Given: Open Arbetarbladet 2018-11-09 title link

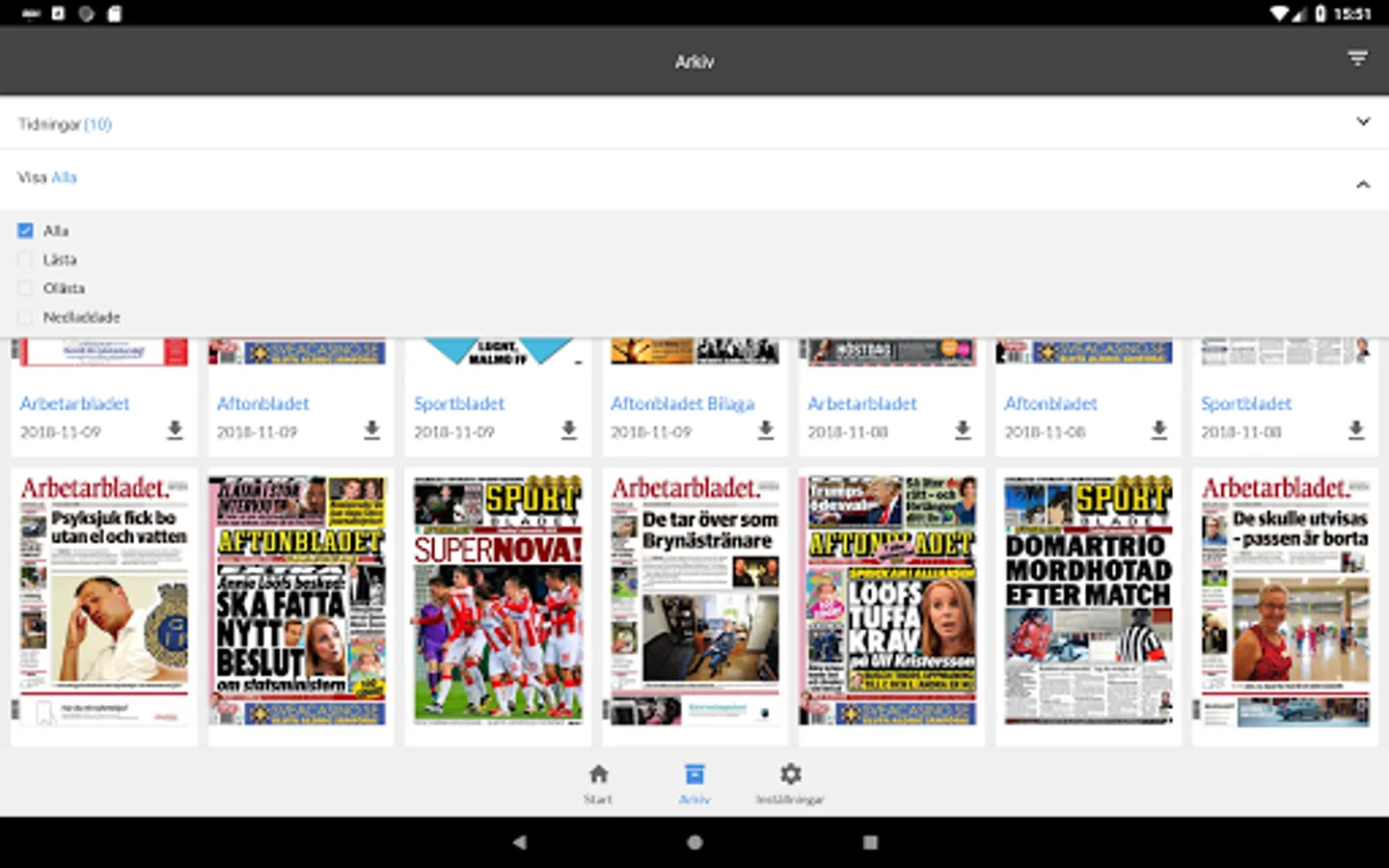Looking at the screenshot, I should 74,404.
